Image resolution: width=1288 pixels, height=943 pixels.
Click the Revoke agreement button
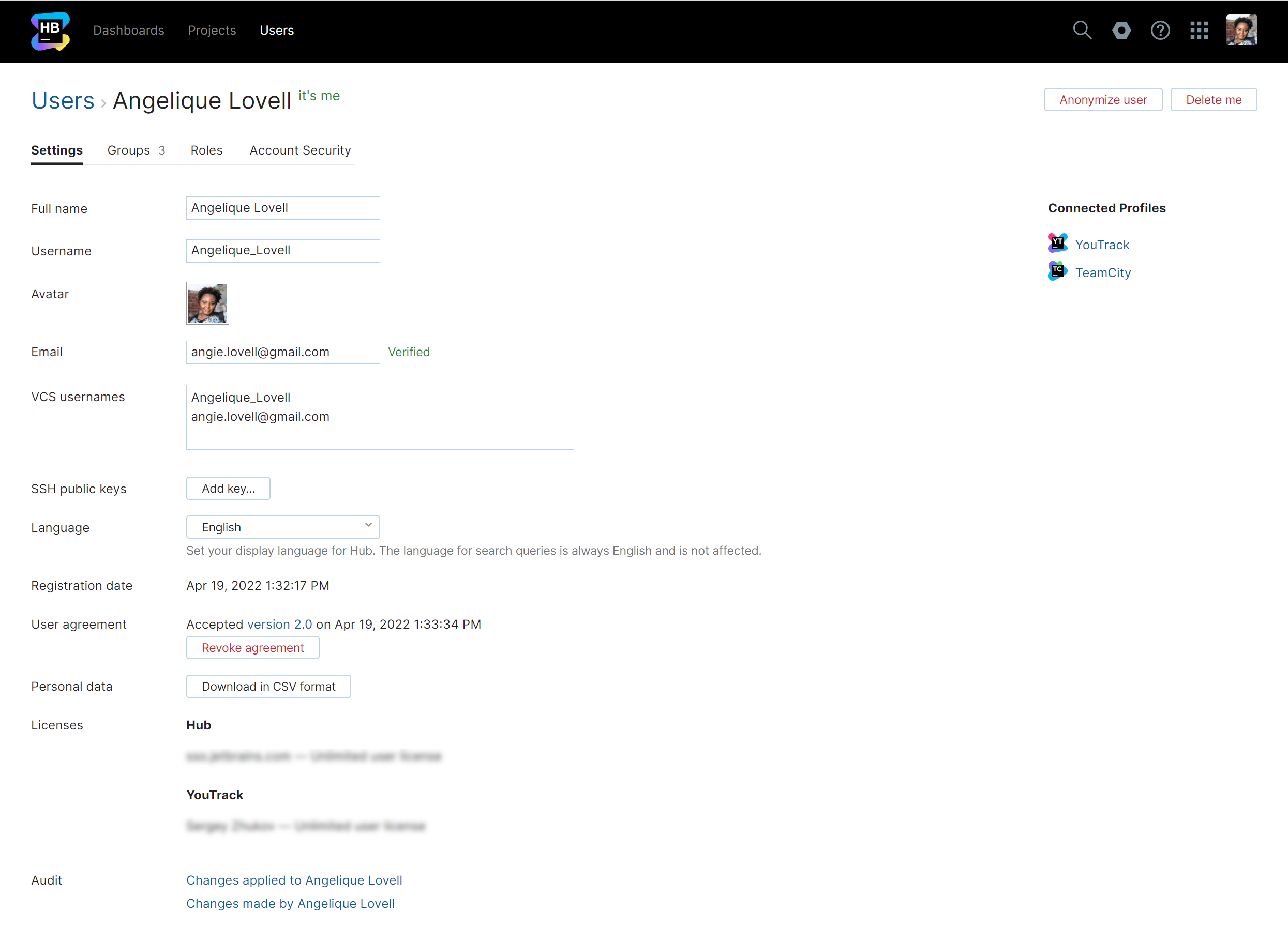(252, 648)
